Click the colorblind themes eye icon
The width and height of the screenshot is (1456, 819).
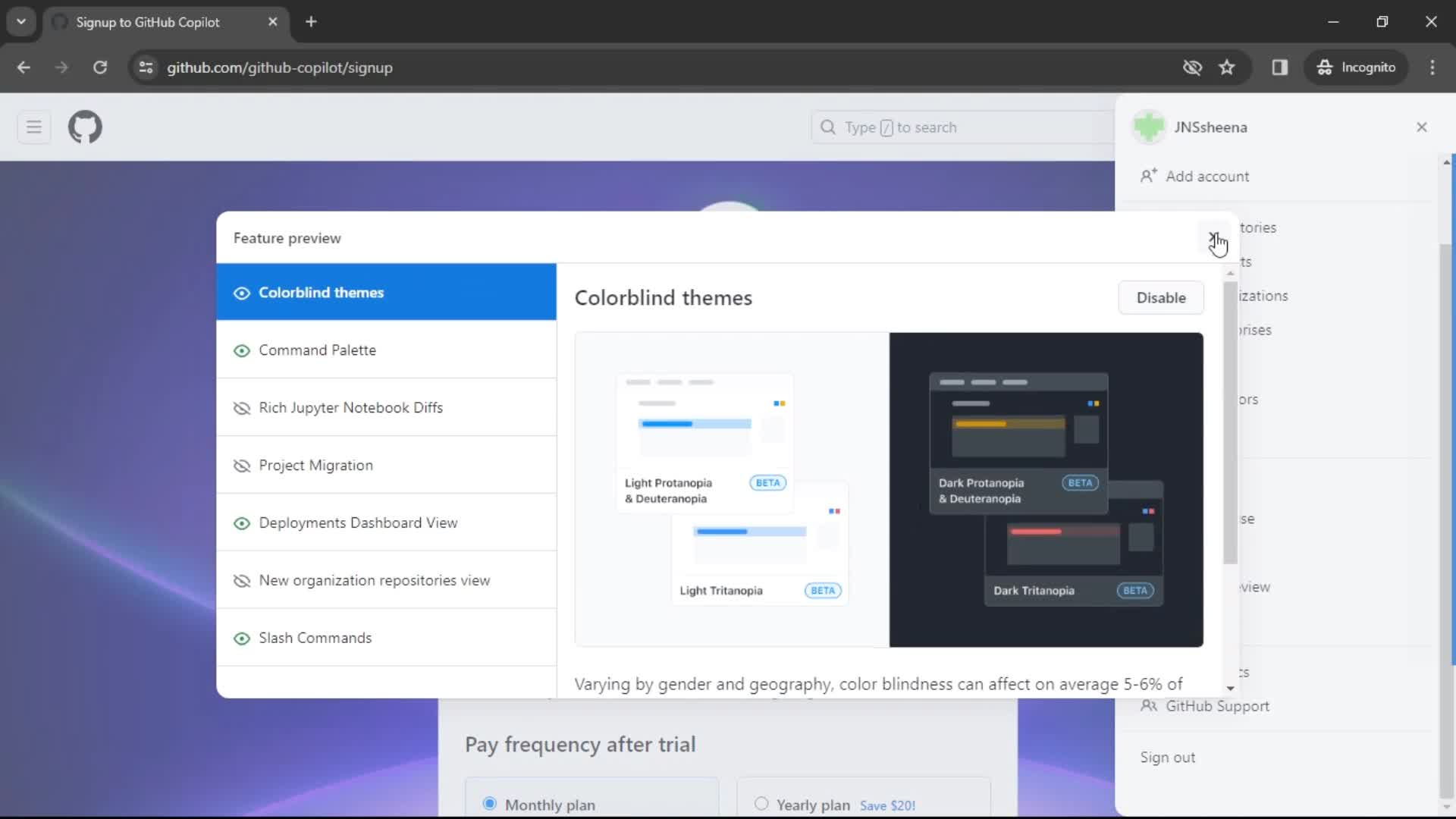[x=241, y=292]
